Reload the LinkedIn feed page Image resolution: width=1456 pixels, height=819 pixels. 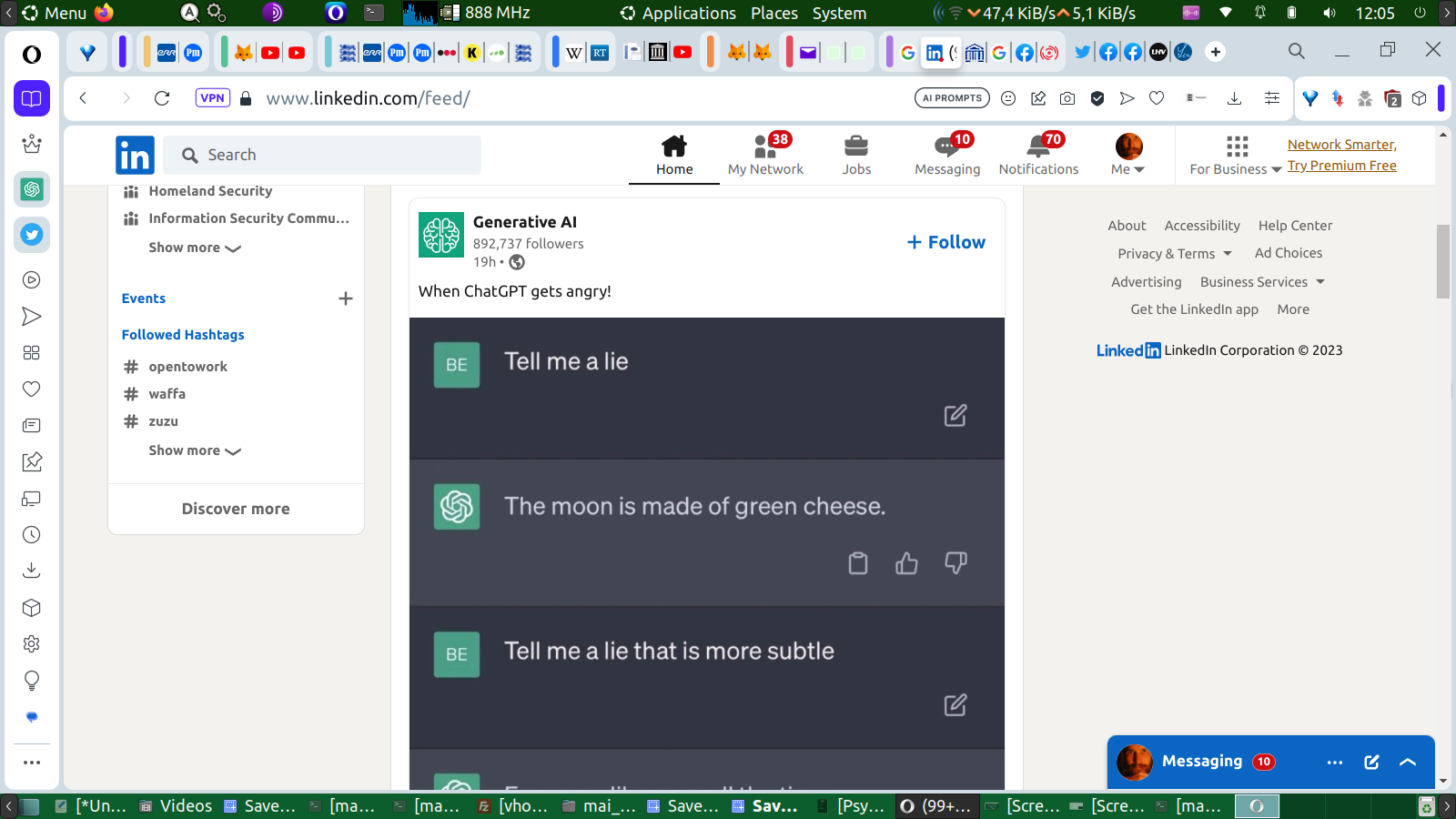pos(162,98)
